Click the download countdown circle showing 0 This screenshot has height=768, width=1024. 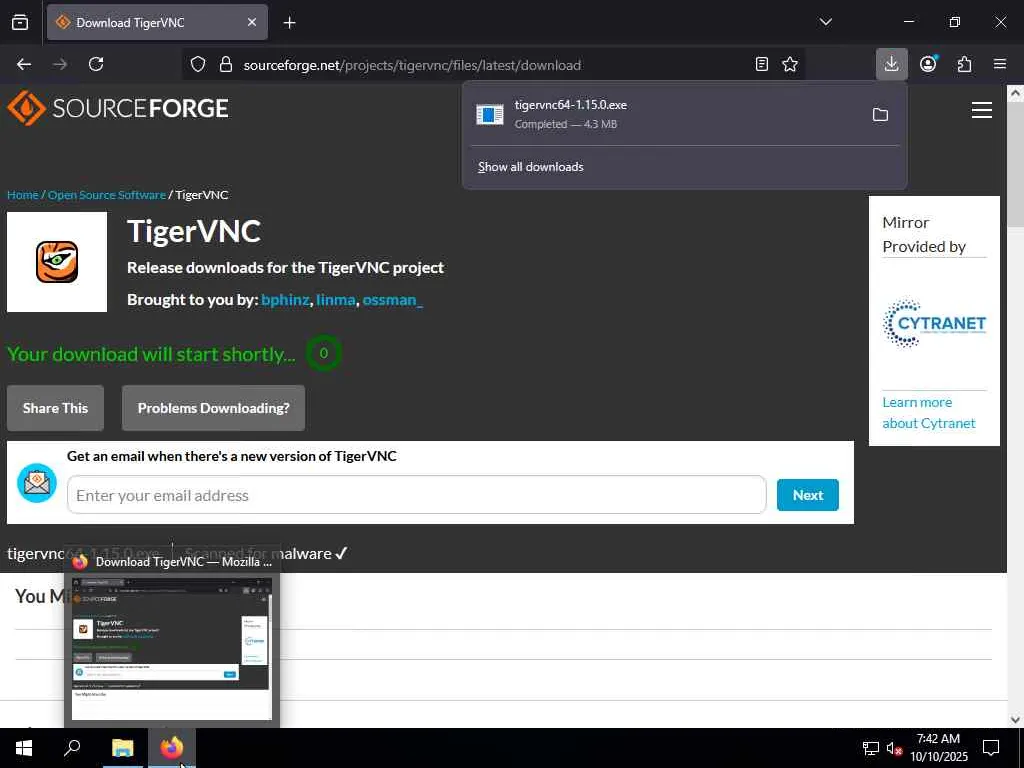coord(323,353)
